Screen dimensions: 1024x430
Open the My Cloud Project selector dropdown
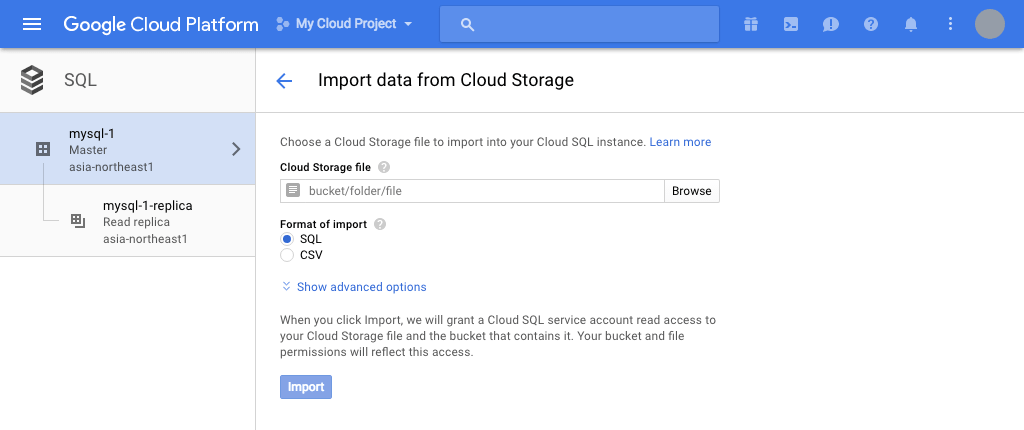[x=345, y=24]
